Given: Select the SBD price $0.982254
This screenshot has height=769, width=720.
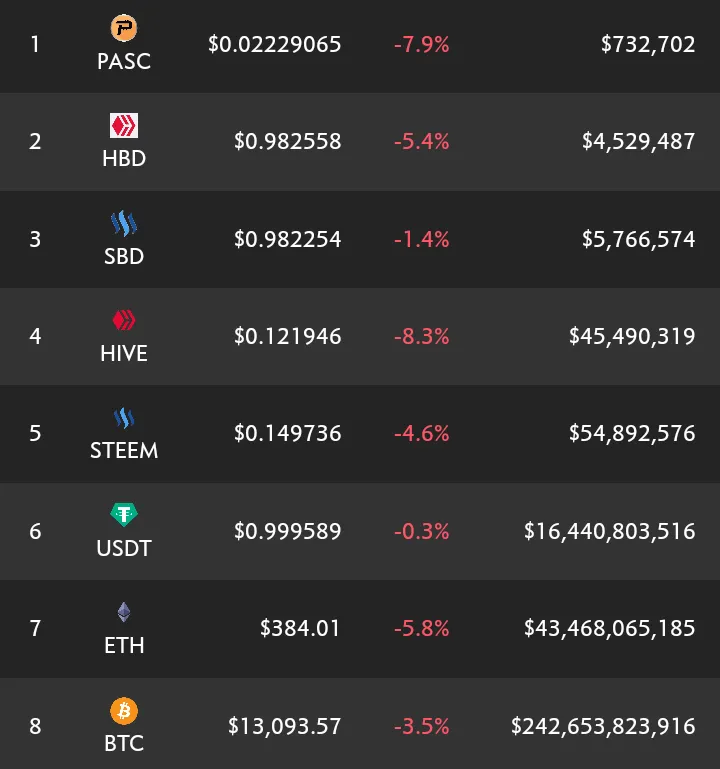Looking at the screenshot, I should (x=287, y=239).
